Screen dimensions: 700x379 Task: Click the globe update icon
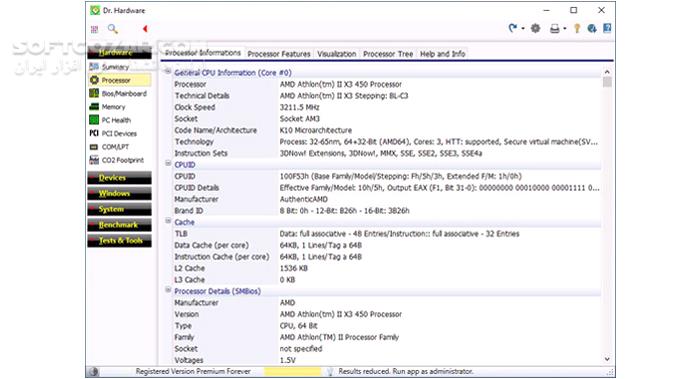[x=592, y=29]
